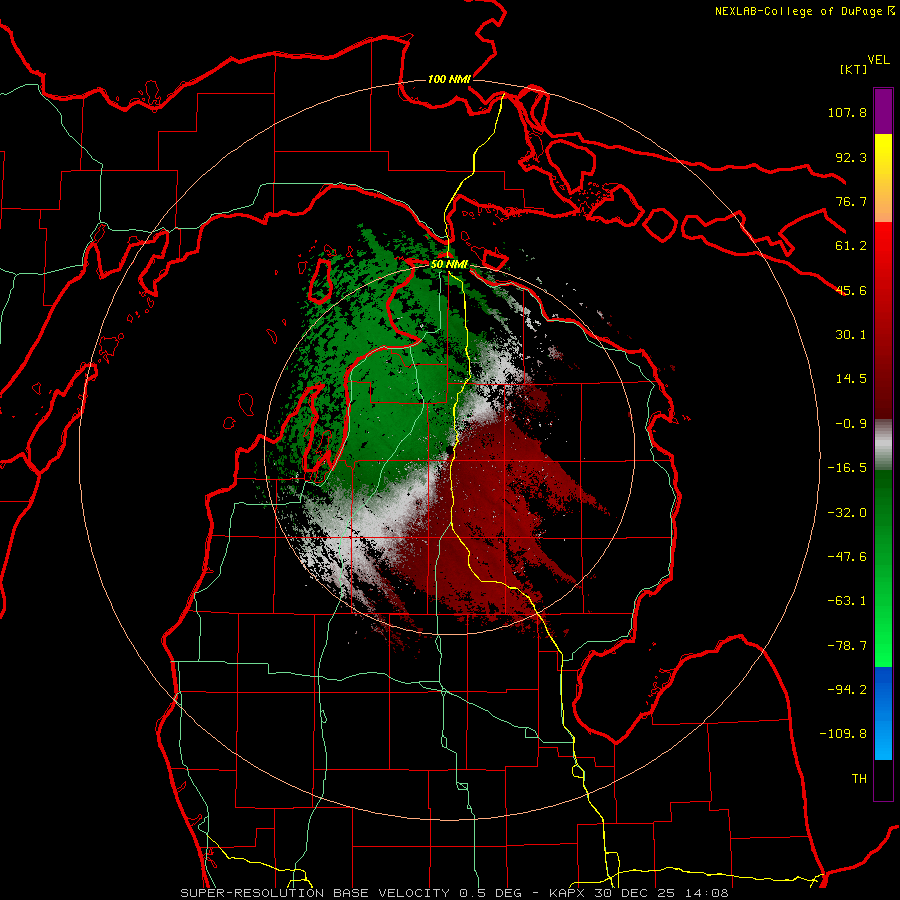Click the 45.6 value on velocity scale
900x900 pixels.
851,290
